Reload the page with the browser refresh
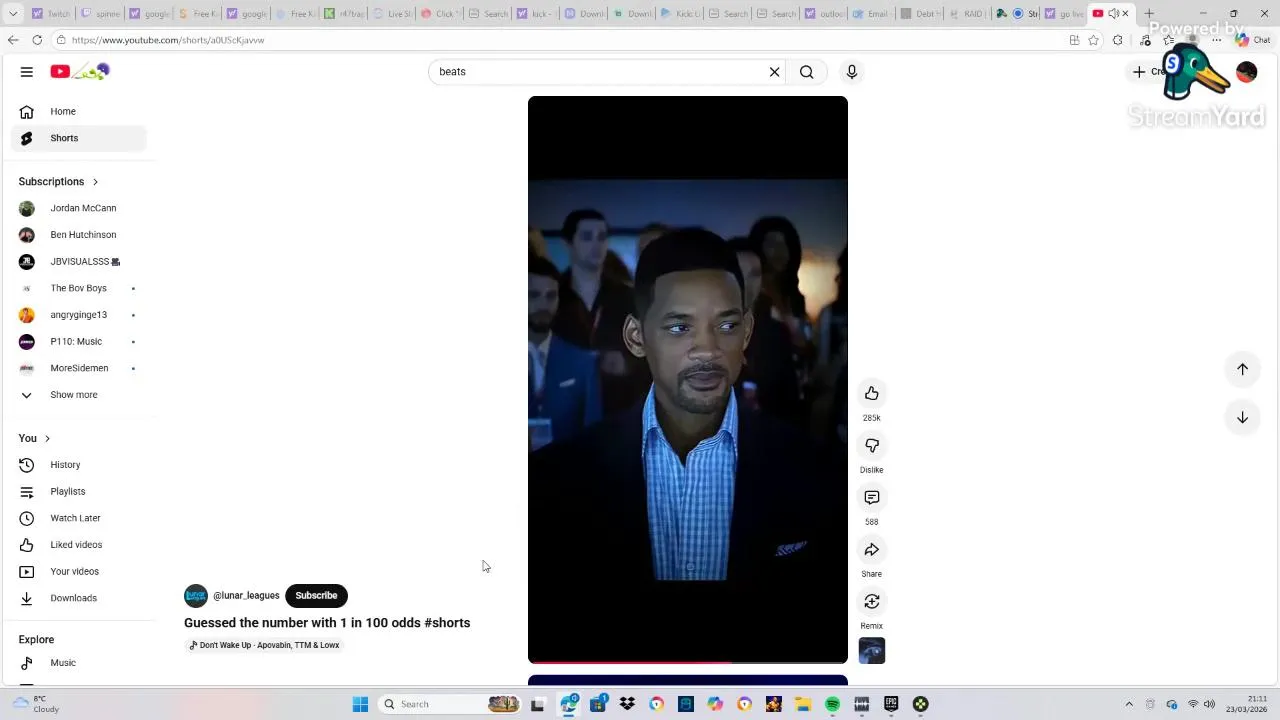This screenshot has height=720, width=1280. [37, 40]
